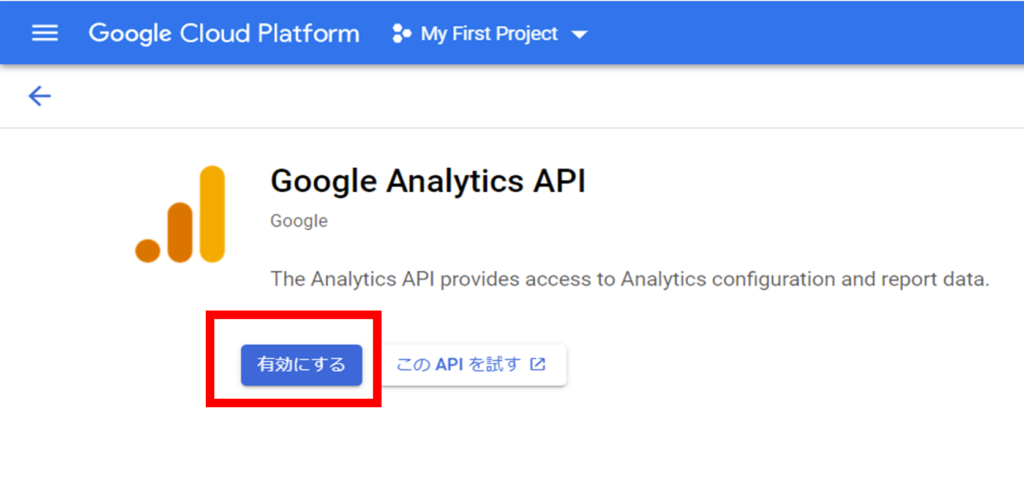The width and height of the screenshot is (1024, 482).
Task: Click the Google Analytics logo image
Action: click(181, 215)
